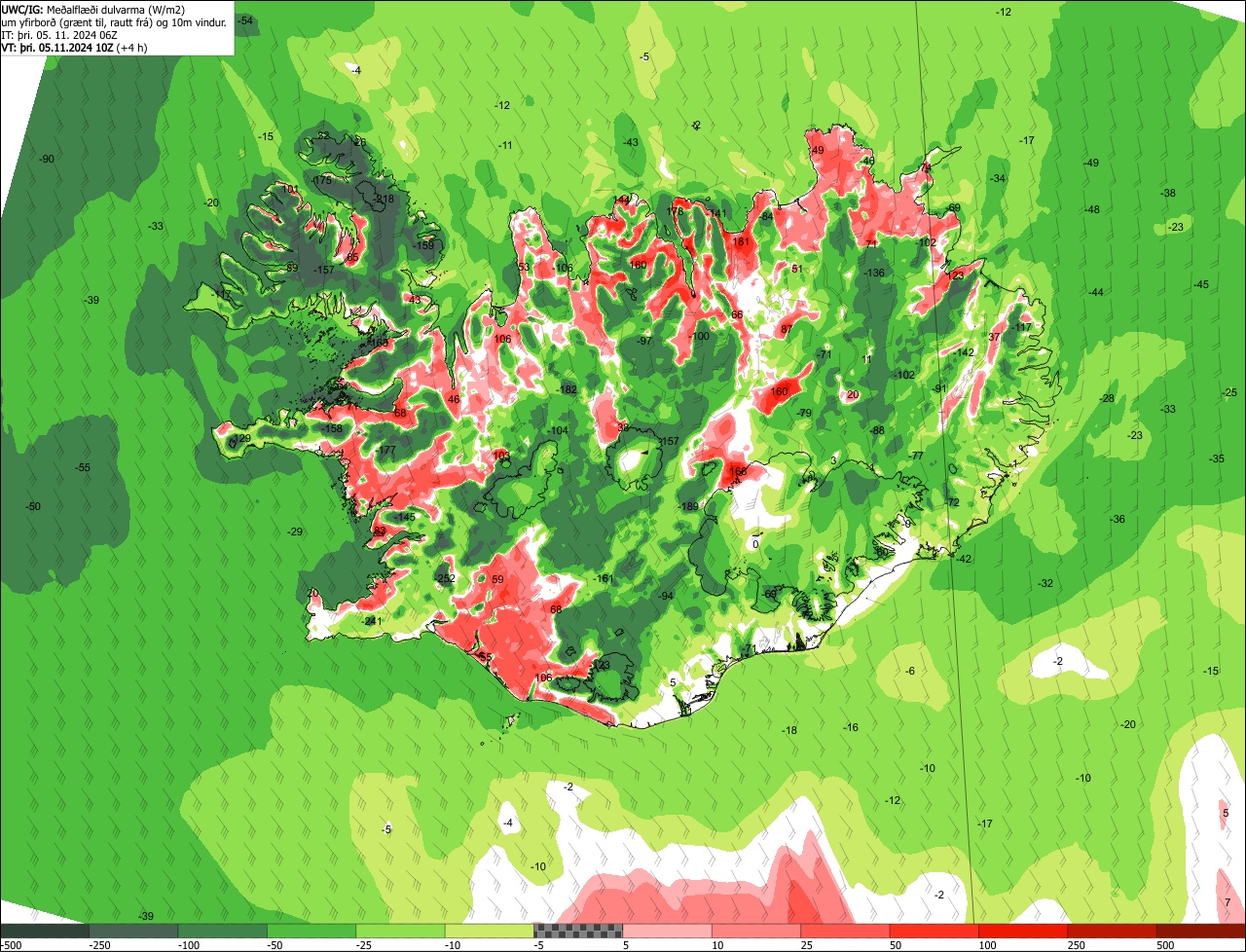Click the '7' value at the bottom-right edge

tap(1228, 901)
